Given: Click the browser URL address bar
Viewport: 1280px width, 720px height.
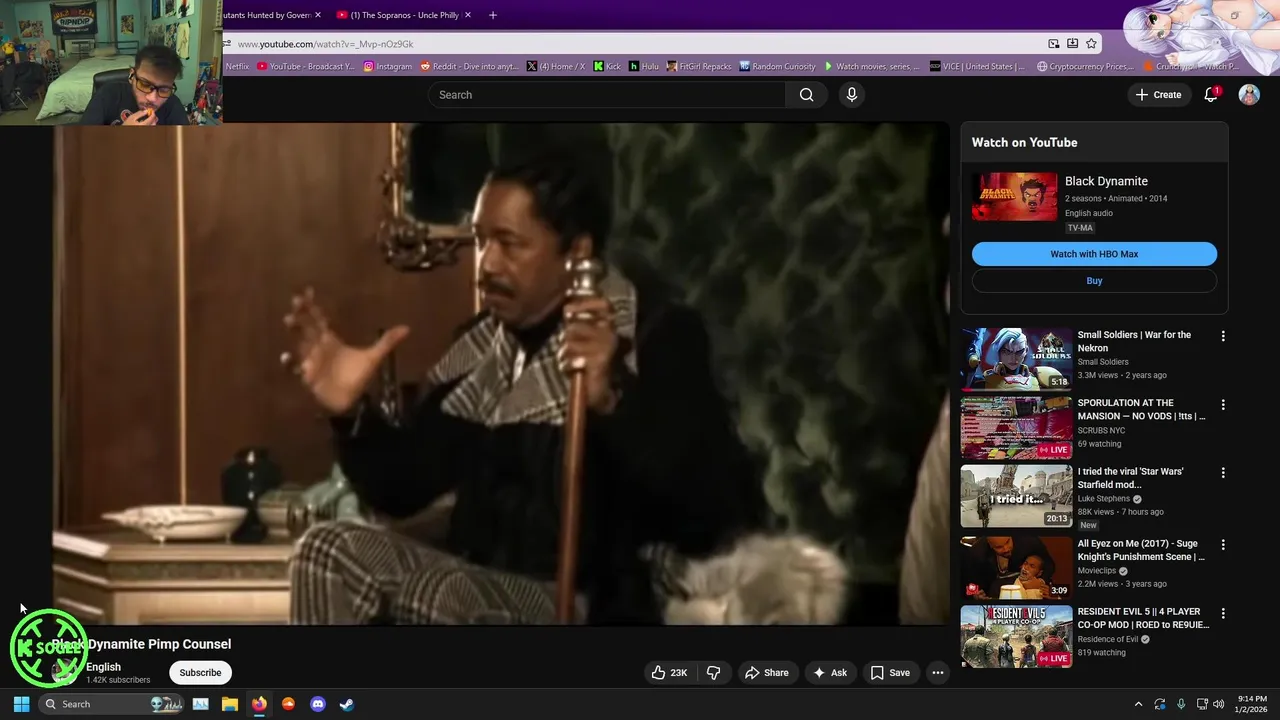Looking at the screenshot, I should coord(640,44).
